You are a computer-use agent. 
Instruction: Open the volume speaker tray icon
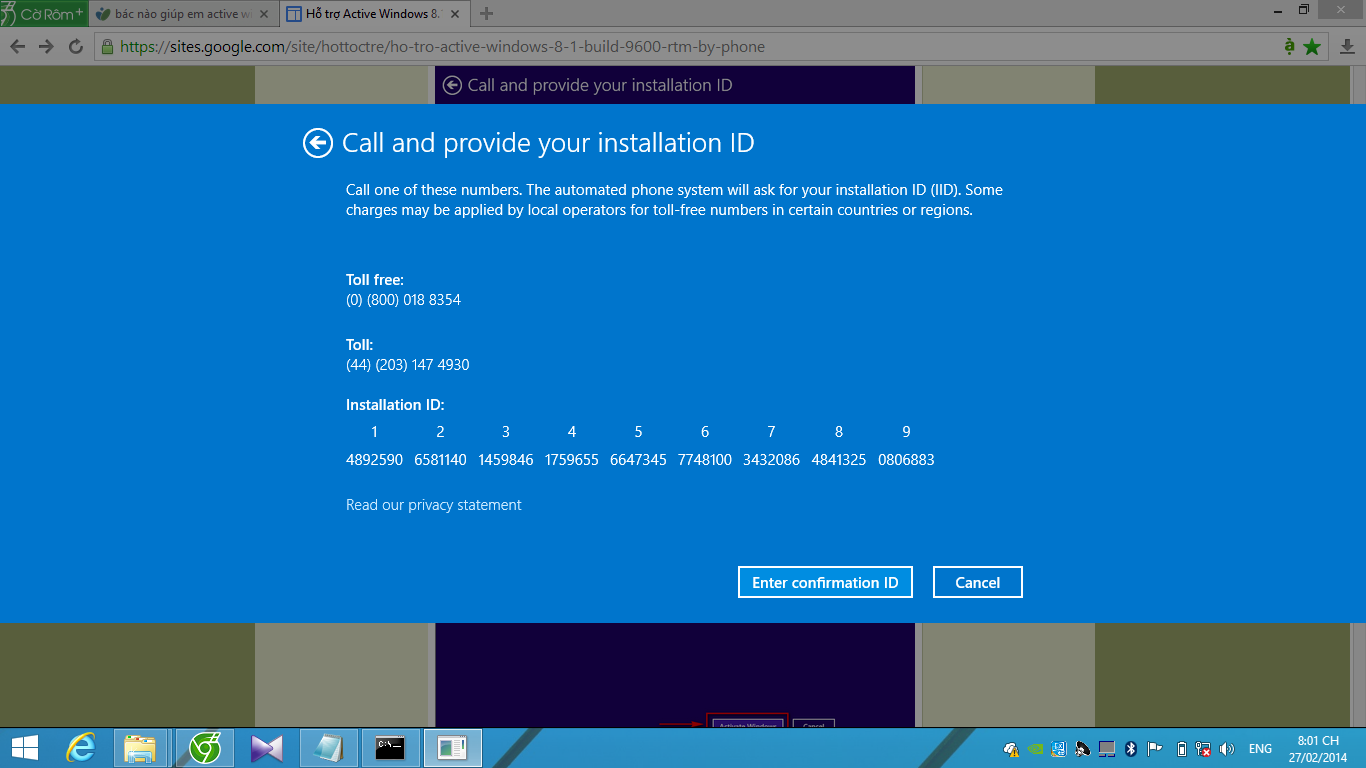point(1227,748)
